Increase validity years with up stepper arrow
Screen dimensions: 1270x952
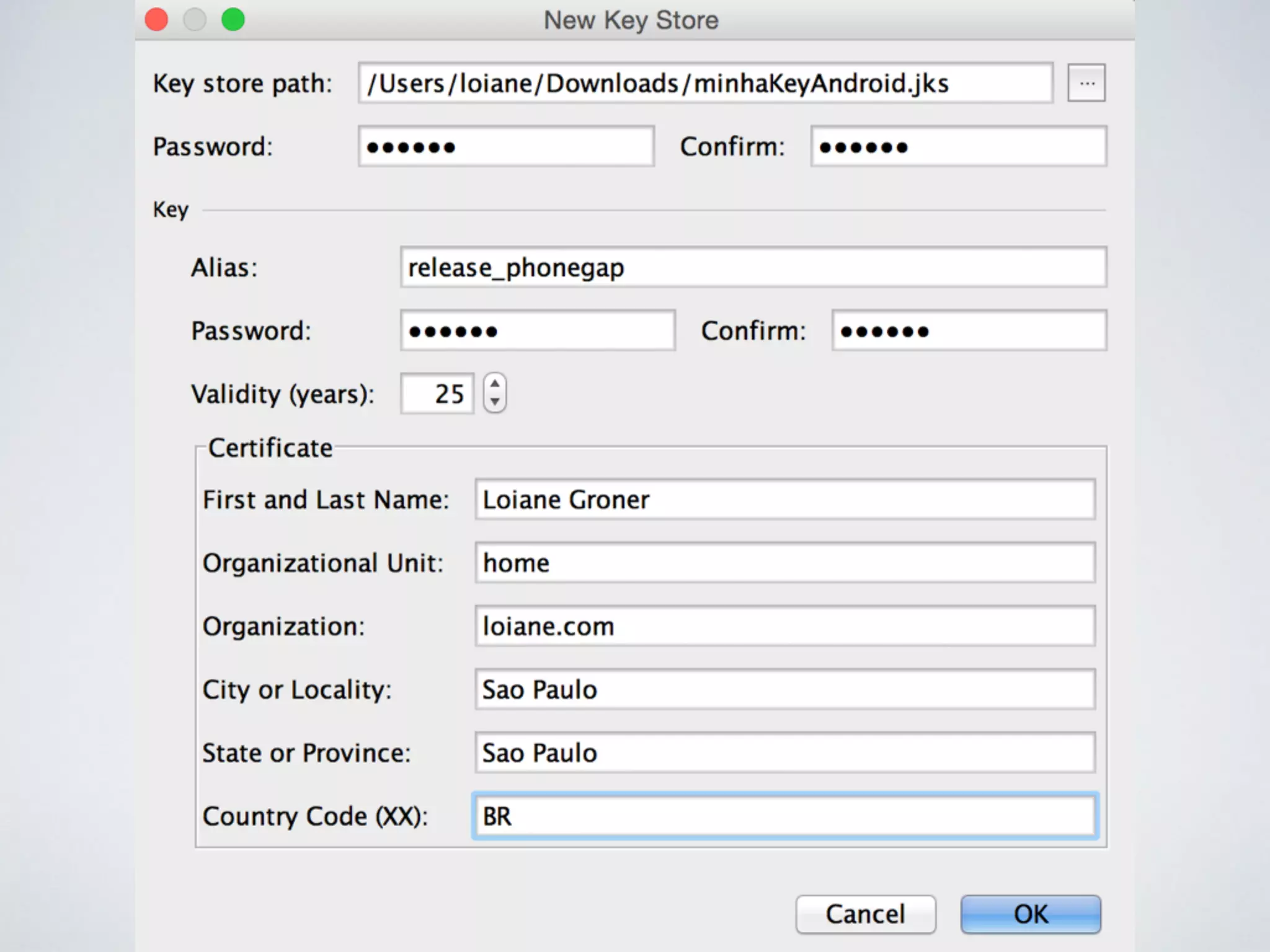[x=494, y=384]
